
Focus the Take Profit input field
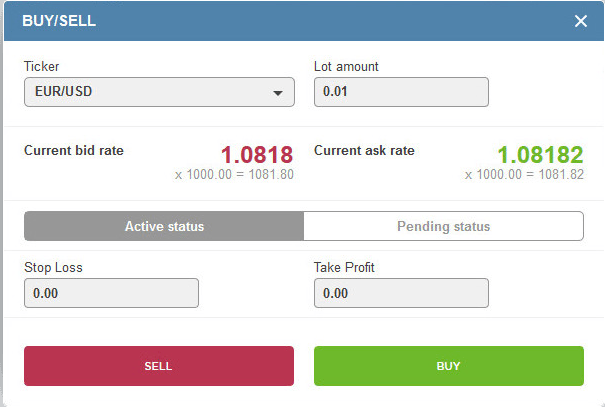click(401, 293)
